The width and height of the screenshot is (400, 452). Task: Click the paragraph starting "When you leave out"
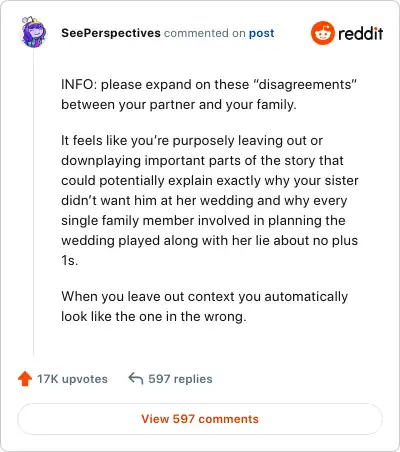(204, 306)
